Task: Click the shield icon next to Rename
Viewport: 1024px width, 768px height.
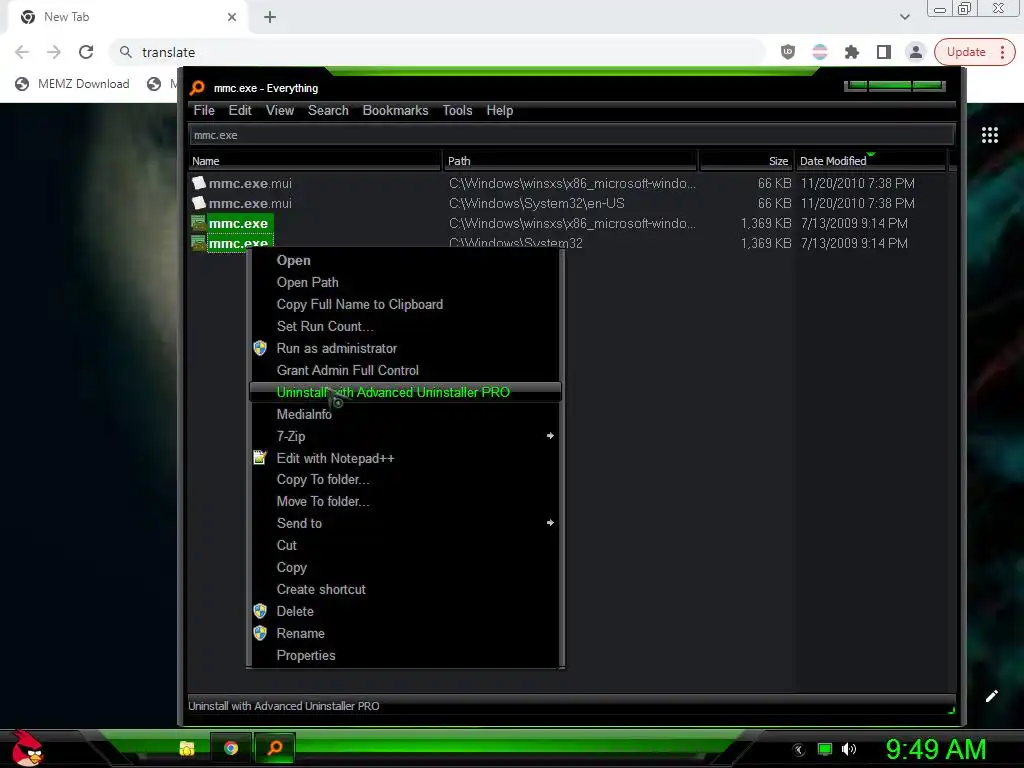Action: pos(260,633)
